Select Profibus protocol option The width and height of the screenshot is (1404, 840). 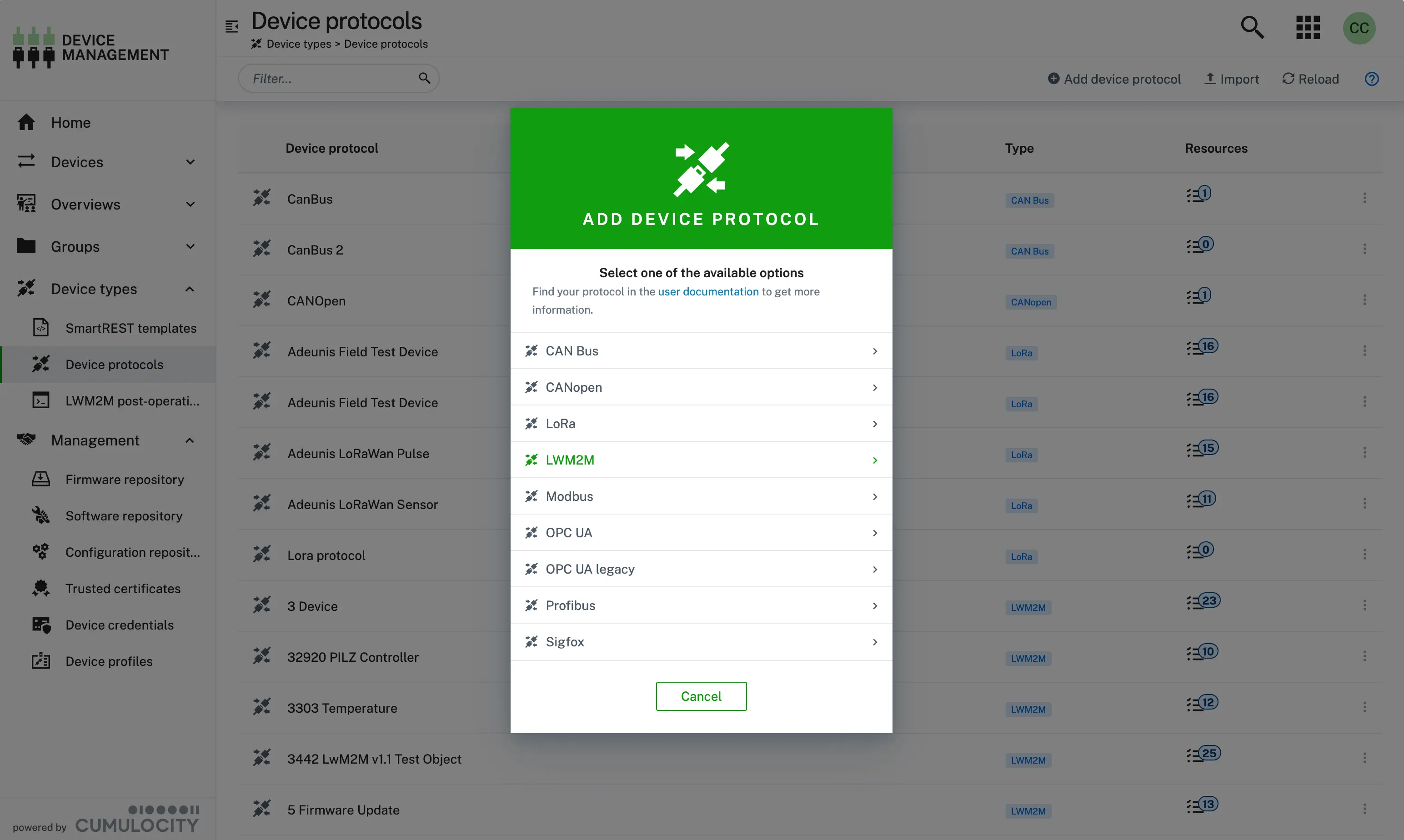tap(701, 605)
